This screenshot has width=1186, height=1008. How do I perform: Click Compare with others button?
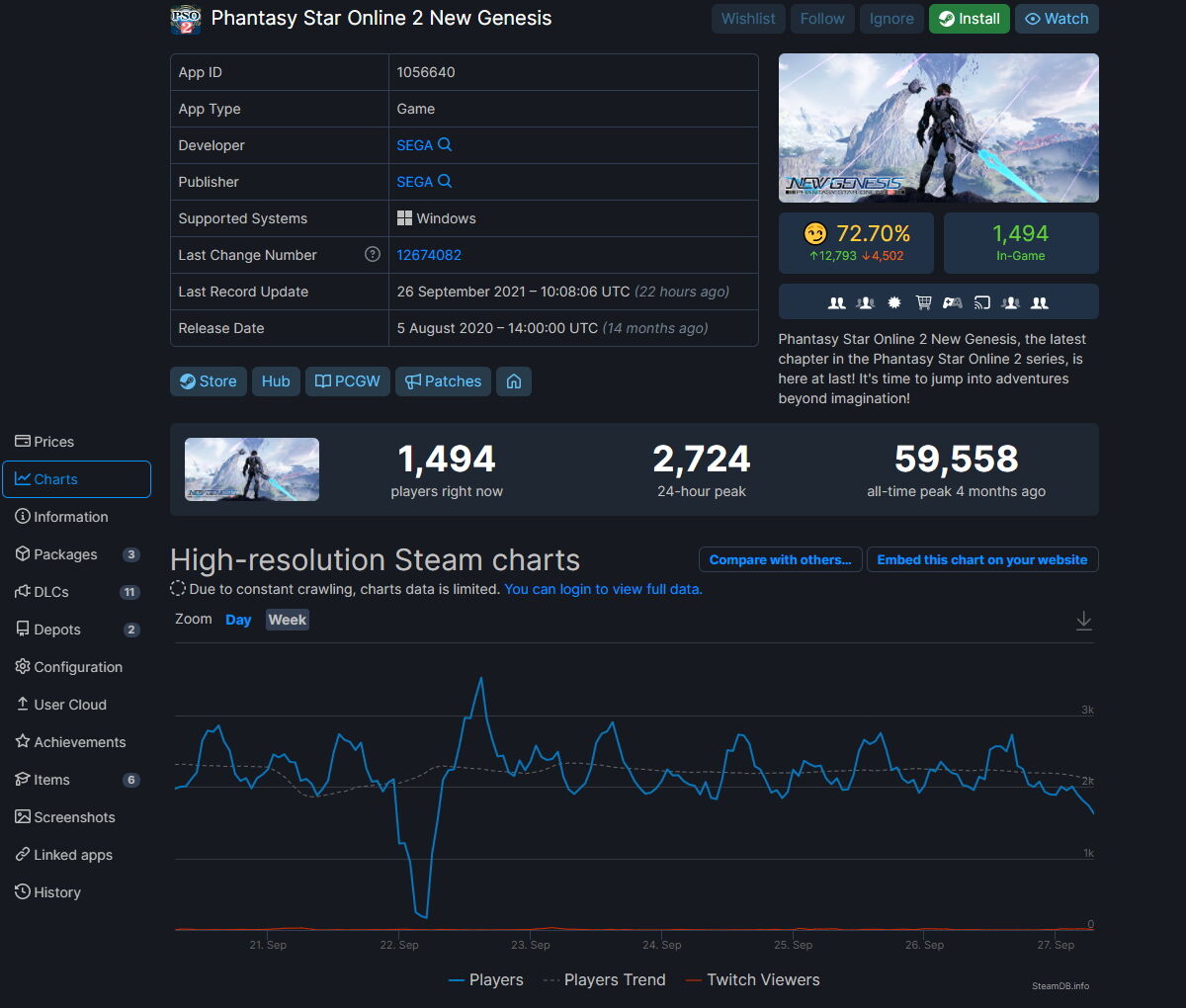(x=780, y=559)
